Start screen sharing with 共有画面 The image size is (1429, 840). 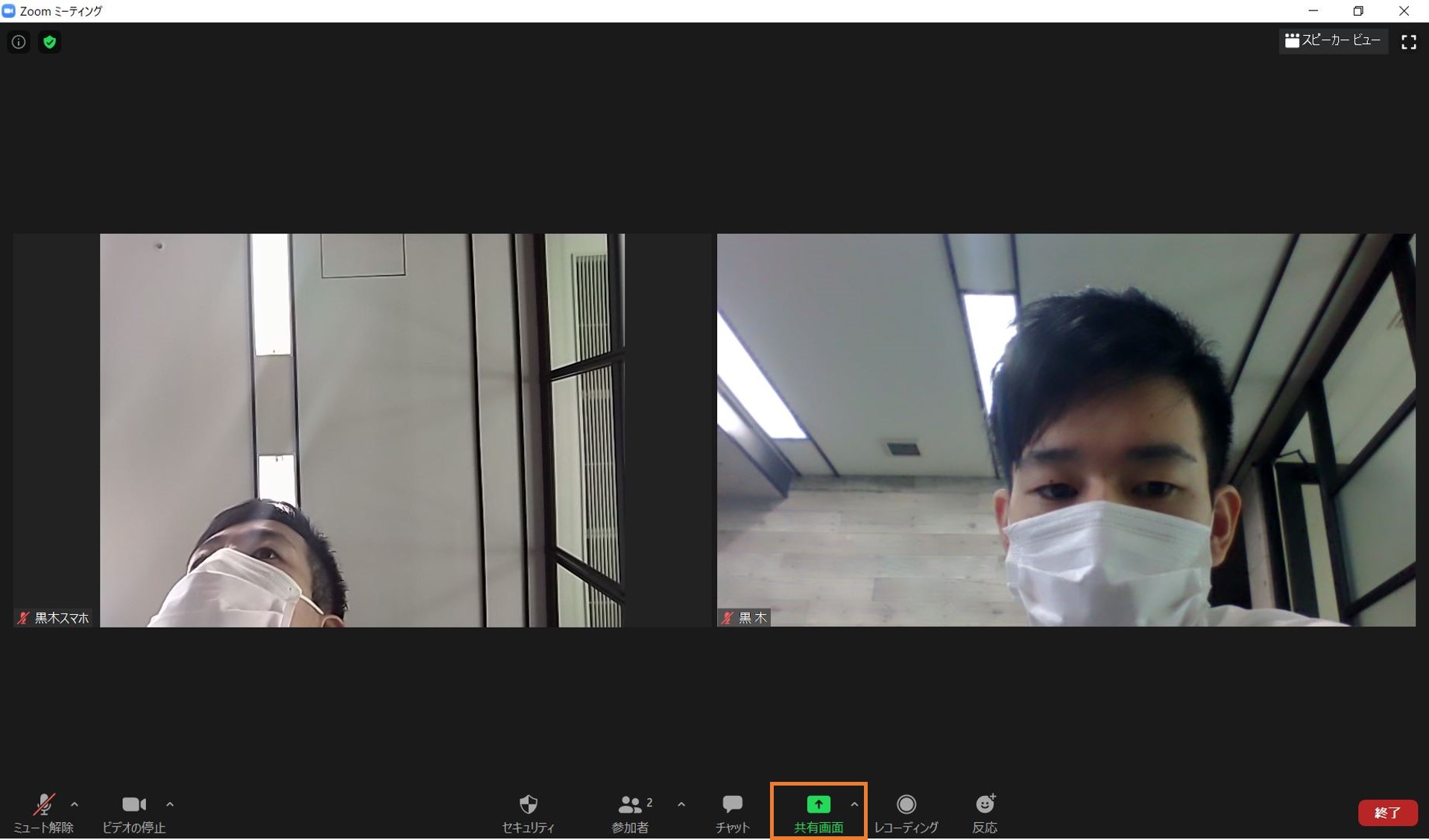tap(818, 812)
